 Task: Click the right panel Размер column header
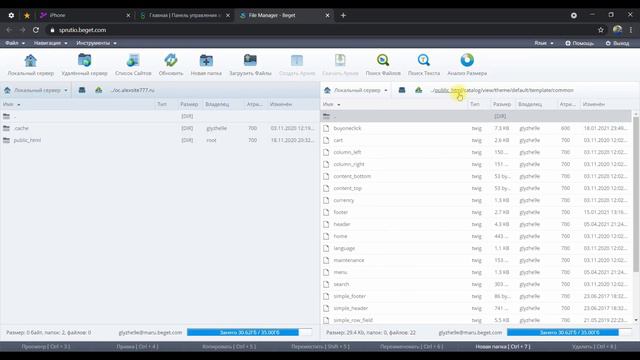[502, 104]
